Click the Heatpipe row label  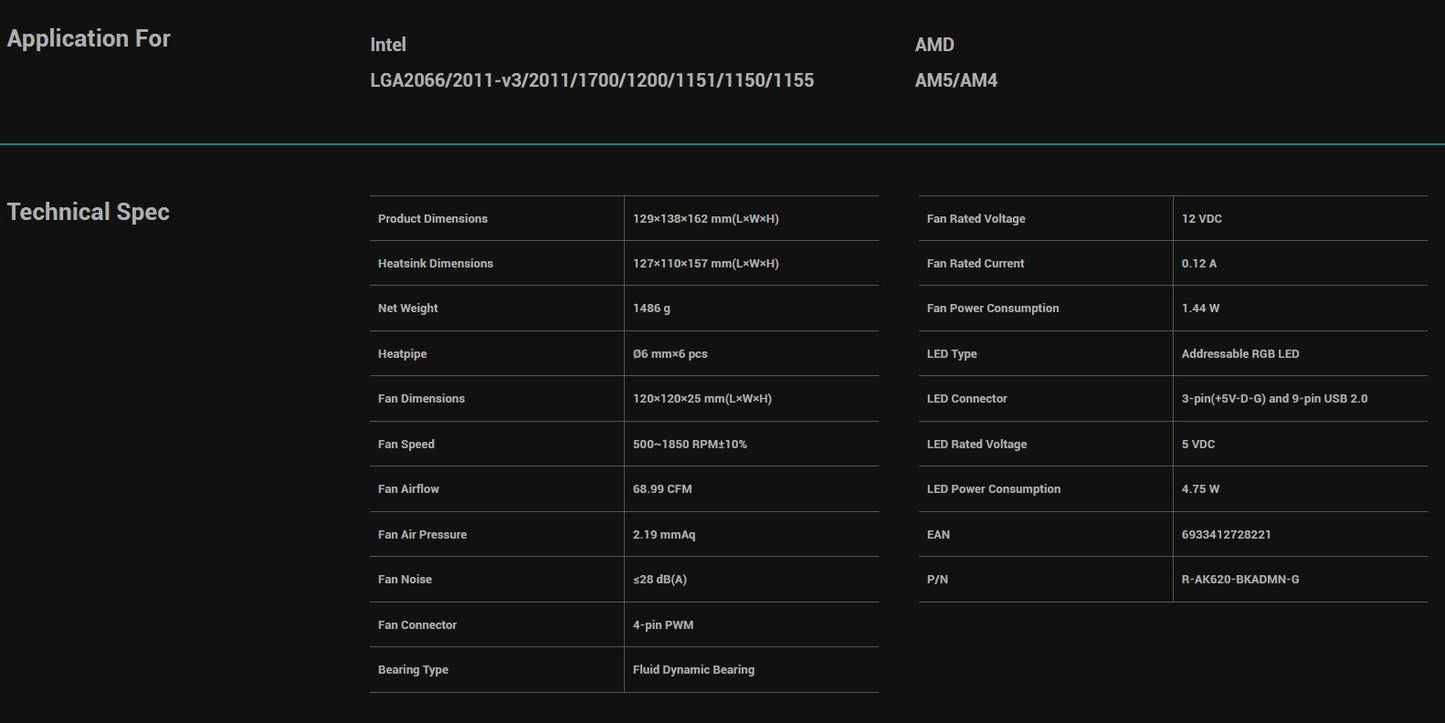pos(402,354)
